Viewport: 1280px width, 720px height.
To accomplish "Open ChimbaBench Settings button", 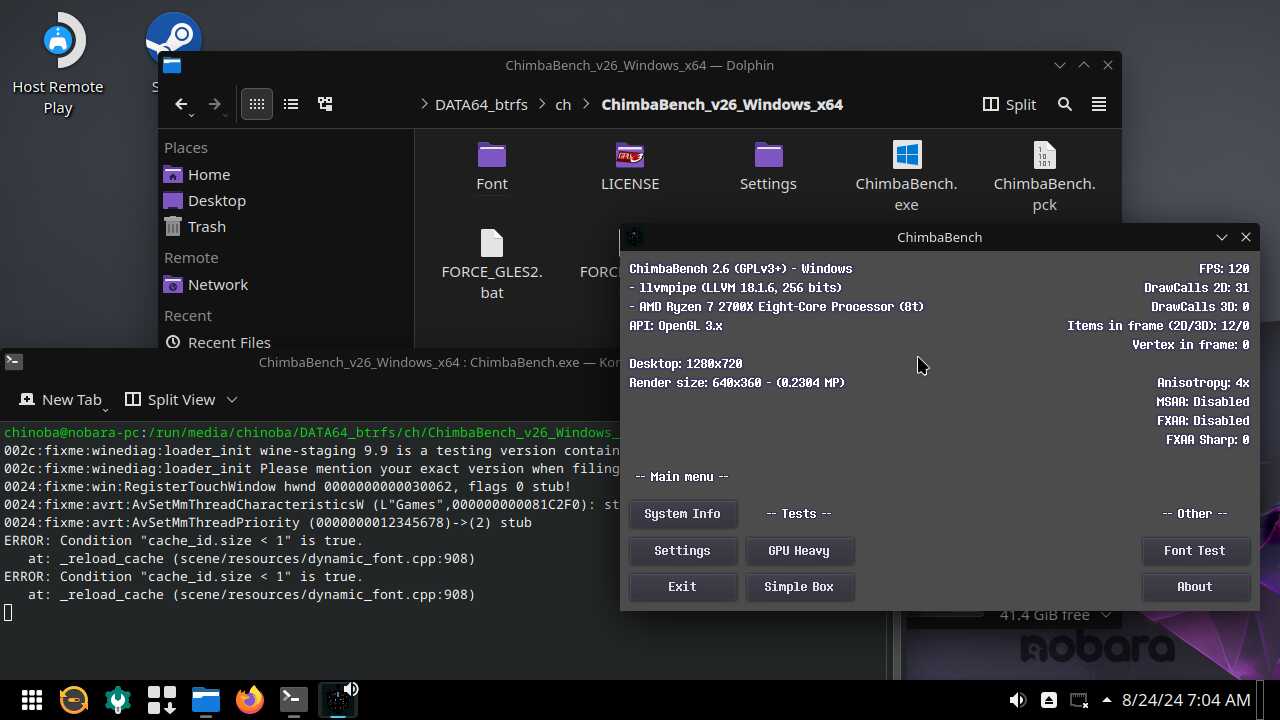I will (682, 551).
